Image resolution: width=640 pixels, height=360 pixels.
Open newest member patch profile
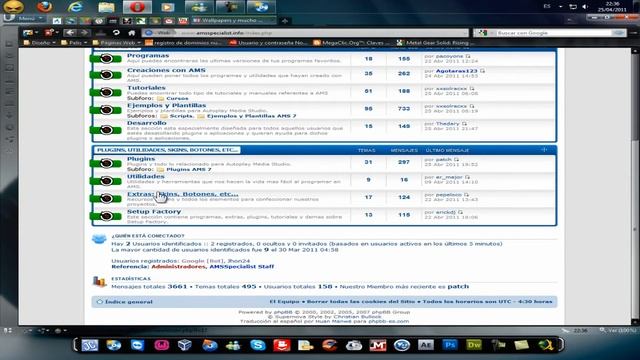(x=458, y=287)
